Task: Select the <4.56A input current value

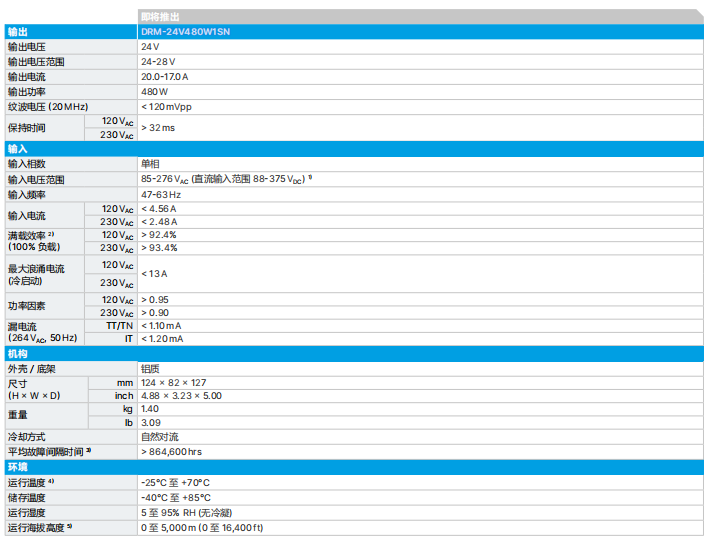Action: click(x=159, y=208)
